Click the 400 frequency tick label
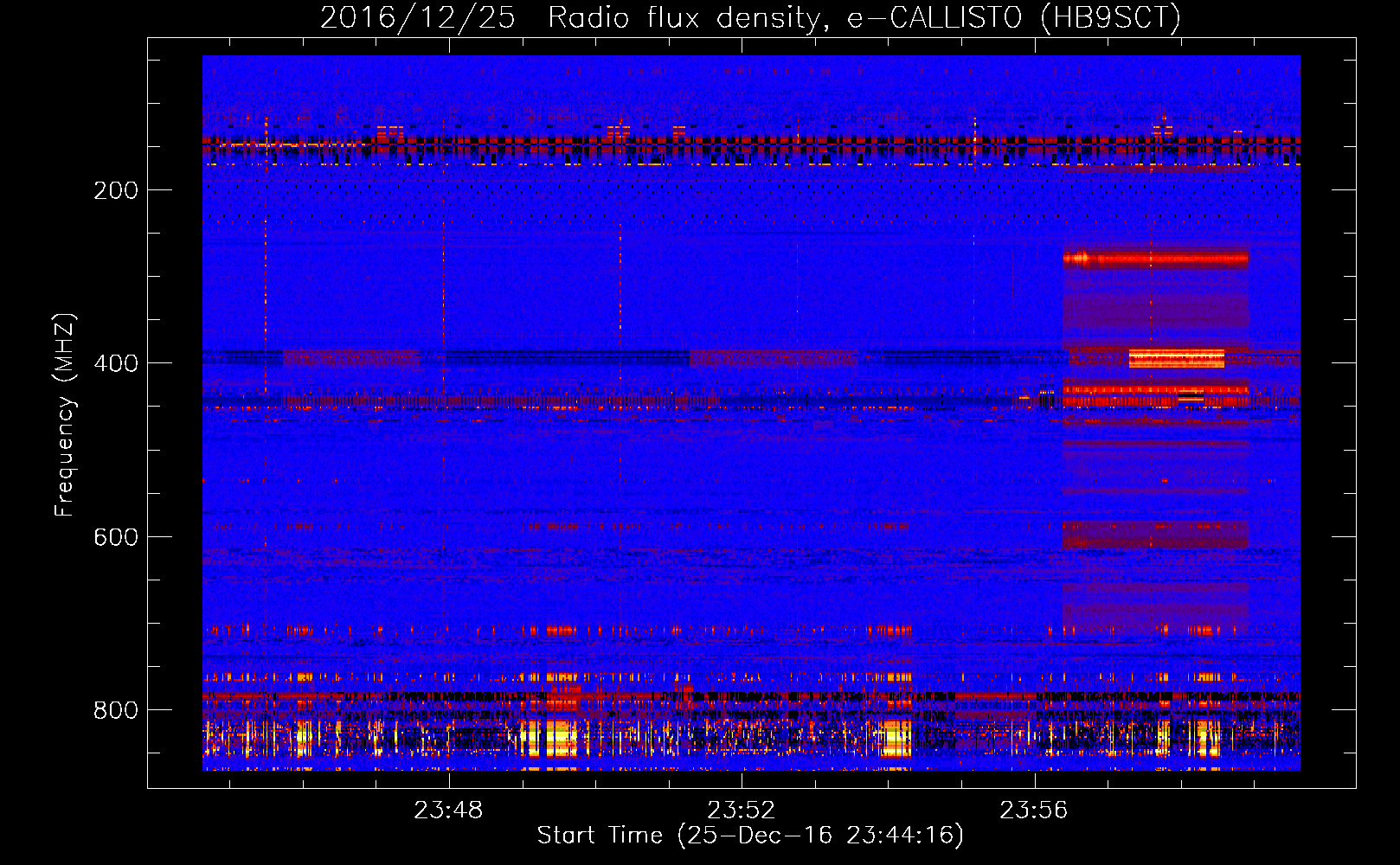Screen dimensions: 1400x865 pos(115,363)
